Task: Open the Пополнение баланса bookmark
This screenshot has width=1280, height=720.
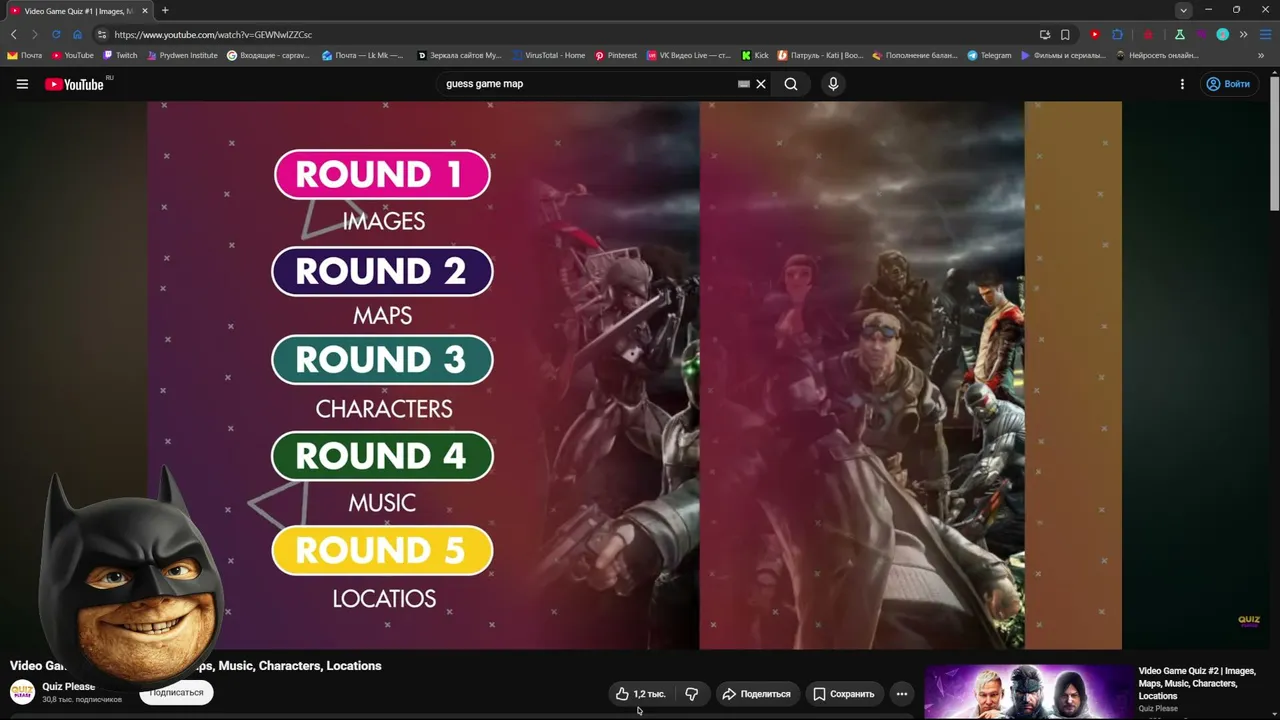Action: 914,55
